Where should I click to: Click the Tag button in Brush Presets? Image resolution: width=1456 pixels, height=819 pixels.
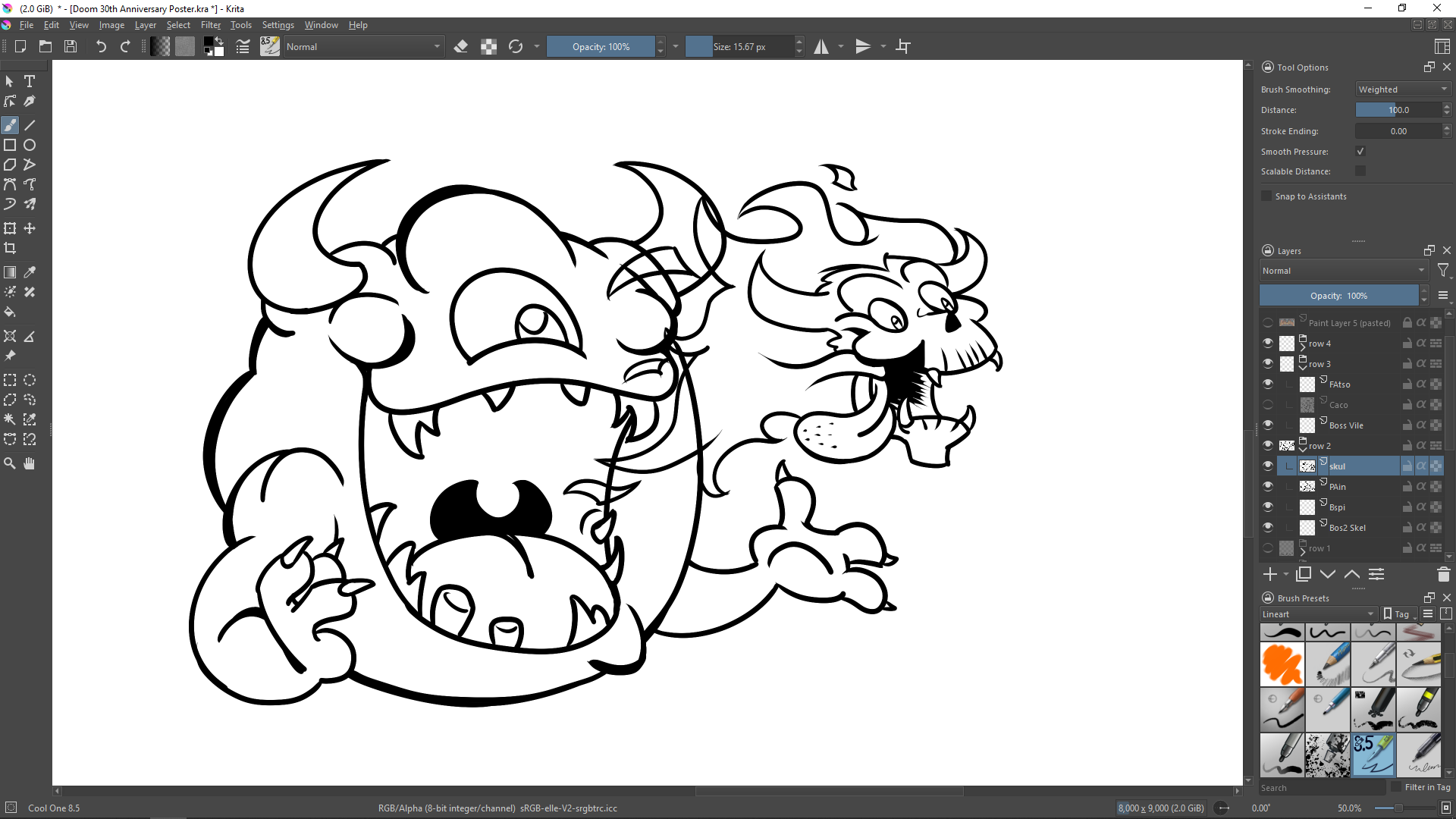pos(1398,613)
